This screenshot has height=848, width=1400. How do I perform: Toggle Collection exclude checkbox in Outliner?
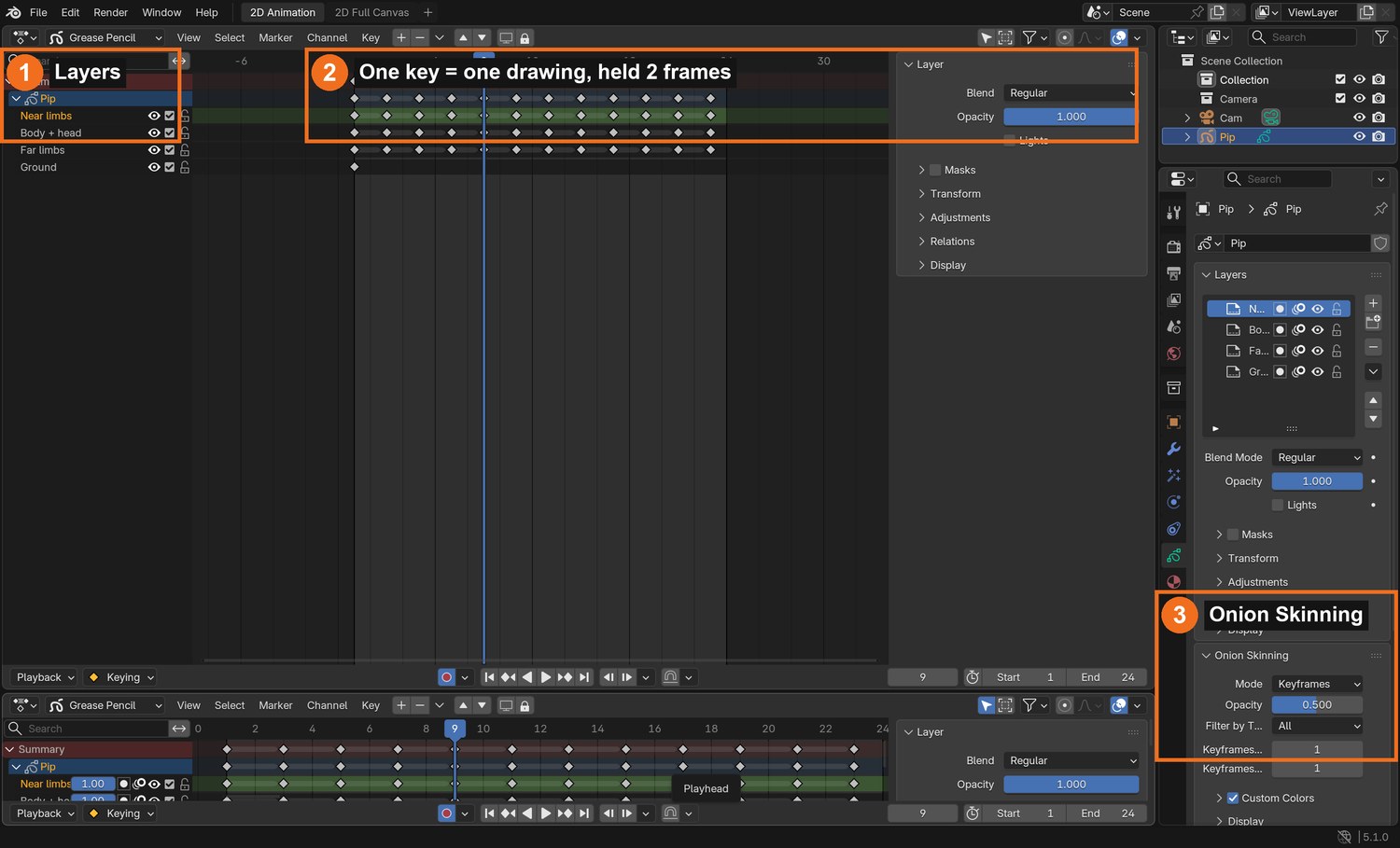click(x=1340, y=80)
